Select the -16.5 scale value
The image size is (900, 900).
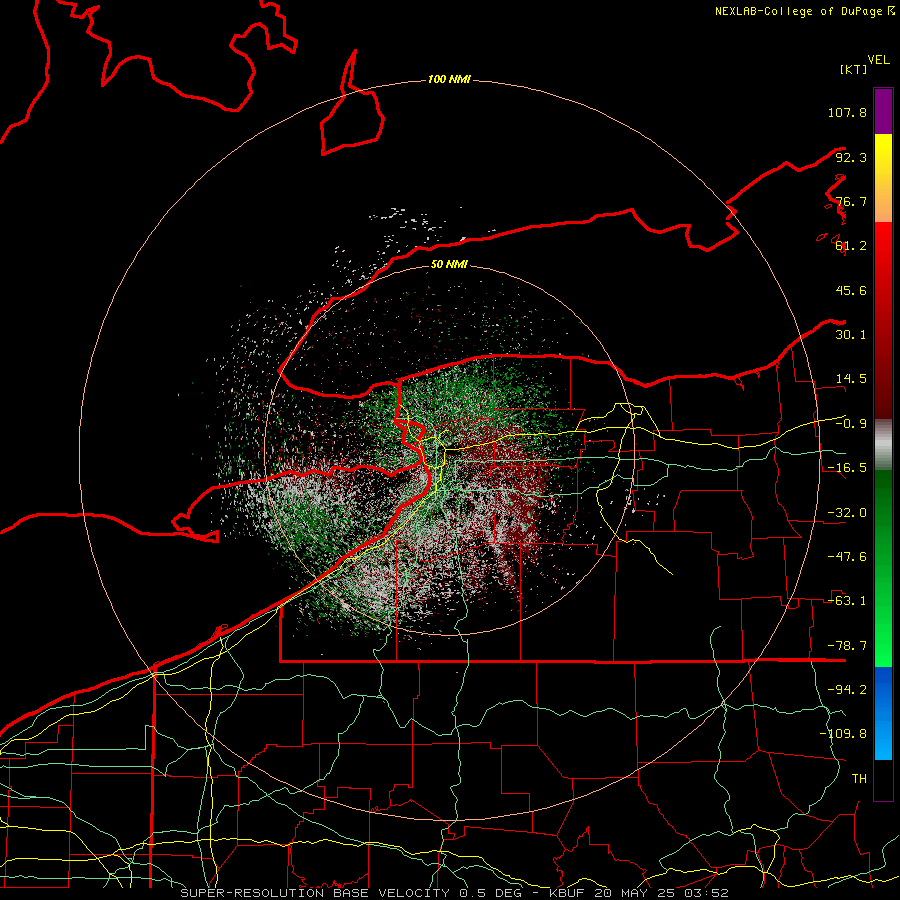coord(847,468)
